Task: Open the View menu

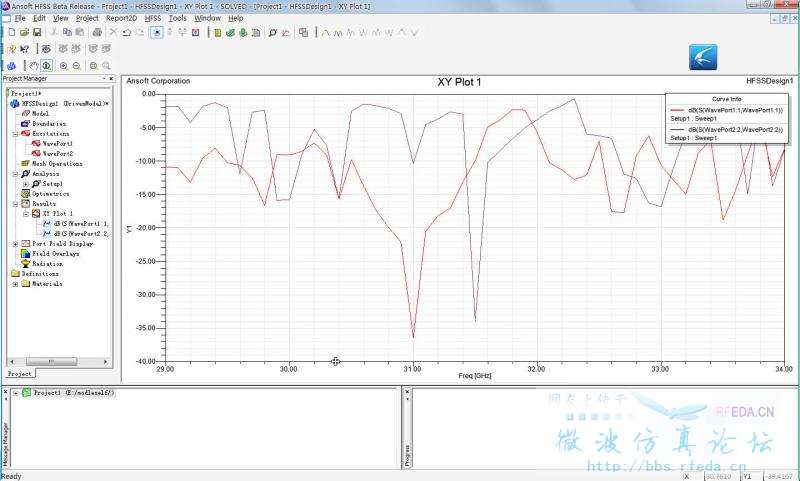Action: pyautogui.click(x=61, y=18)
